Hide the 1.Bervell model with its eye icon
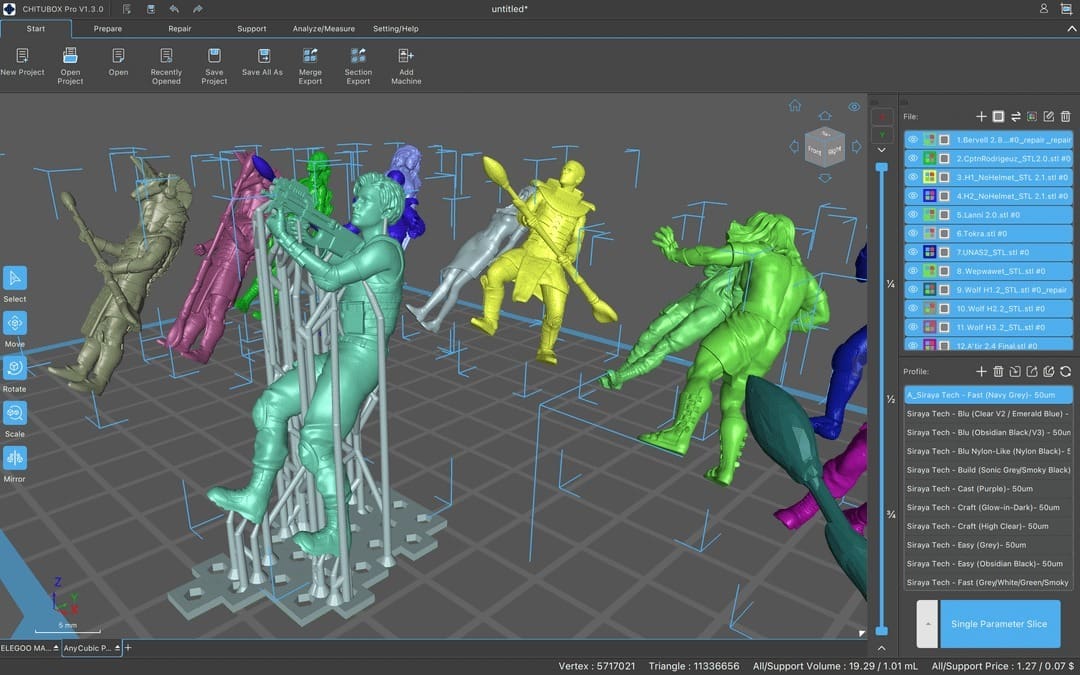The image size is (1080, 675). [x=913, y=140]
